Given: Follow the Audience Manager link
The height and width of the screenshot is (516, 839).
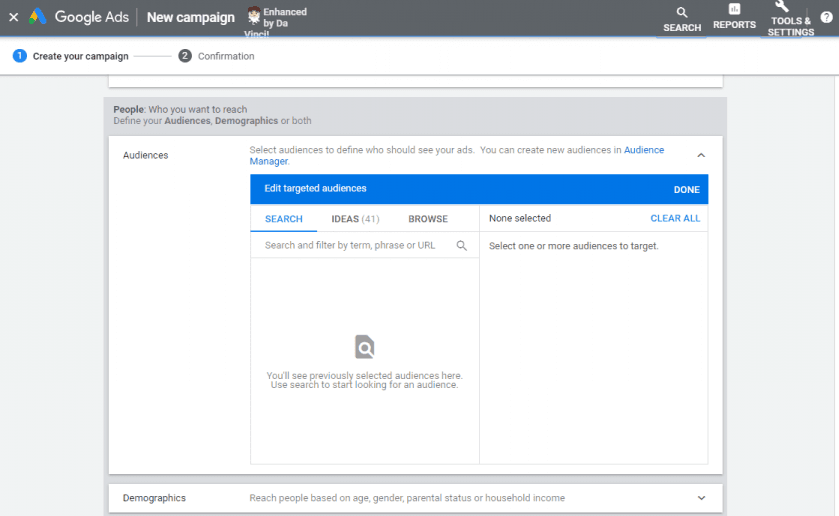Looking at the screenshot, I should tap(643, 150).
